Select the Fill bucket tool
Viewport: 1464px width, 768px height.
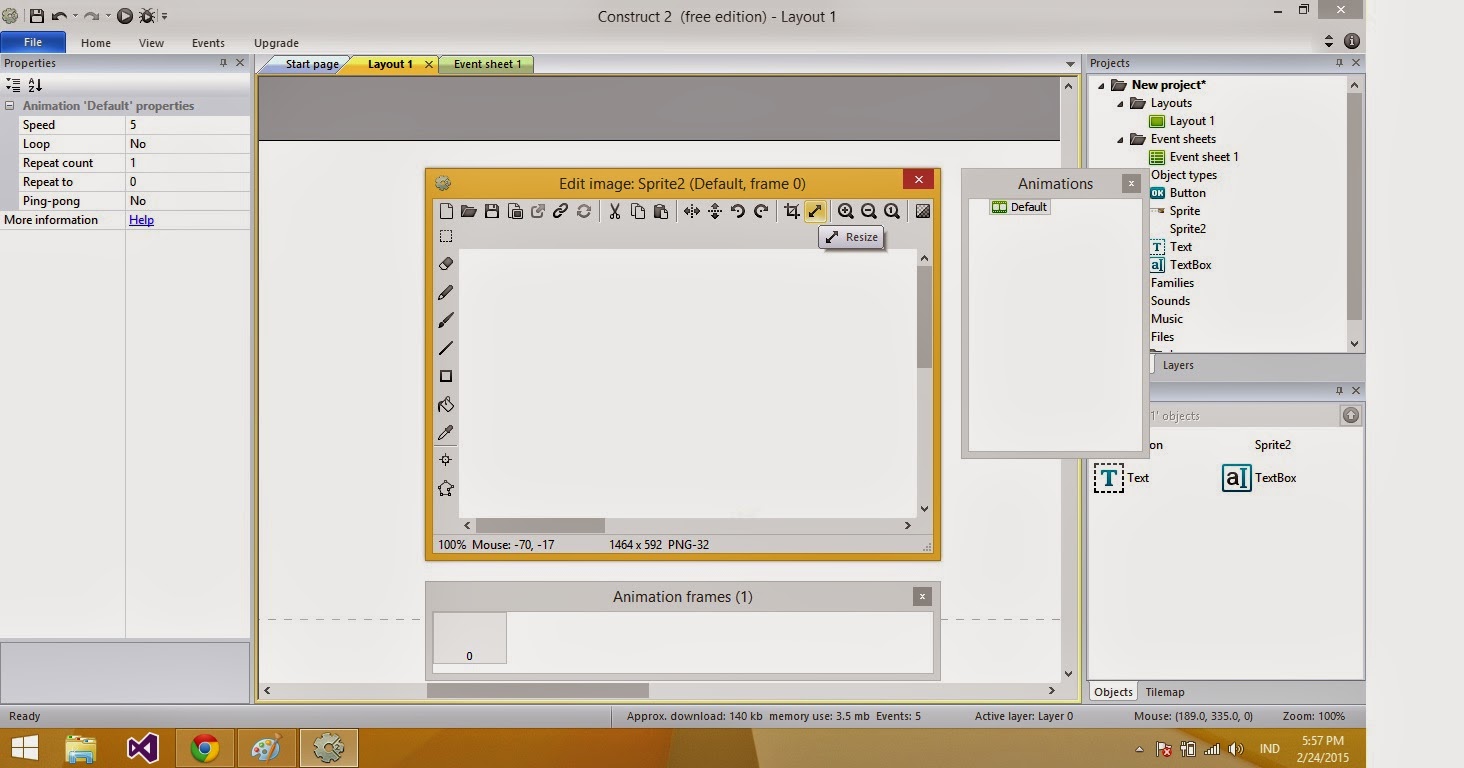tap(446, 404)
